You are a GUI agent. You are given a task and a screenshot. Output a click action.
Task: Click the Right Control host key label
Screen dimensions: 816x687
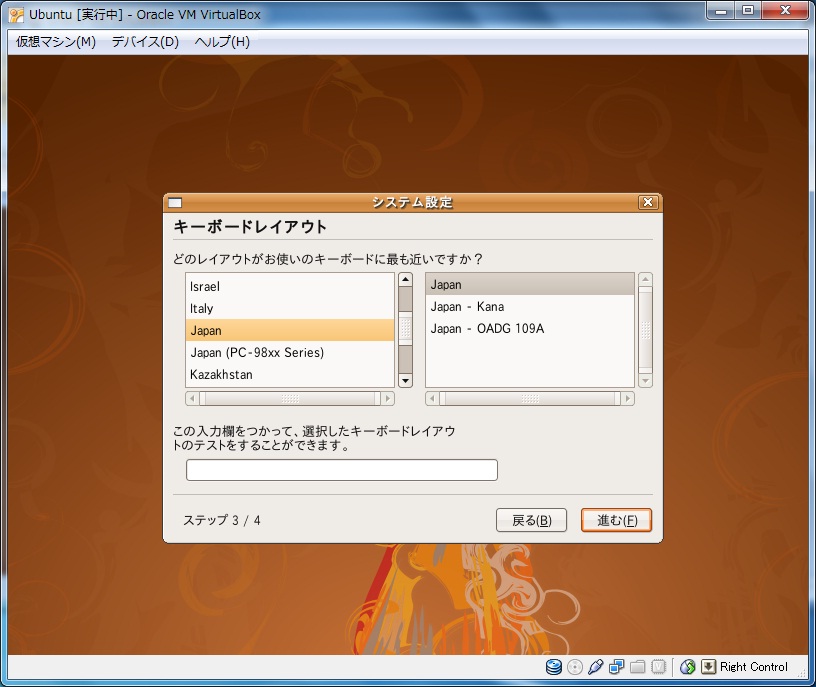click(754, 667)
